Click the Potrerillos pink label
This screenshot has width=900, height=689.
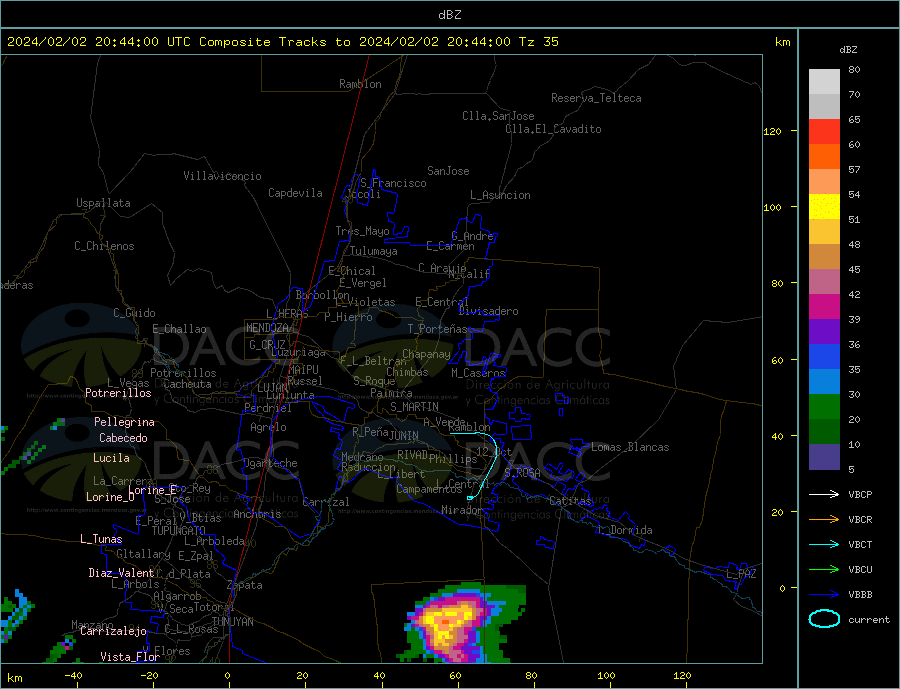(118, 393)
